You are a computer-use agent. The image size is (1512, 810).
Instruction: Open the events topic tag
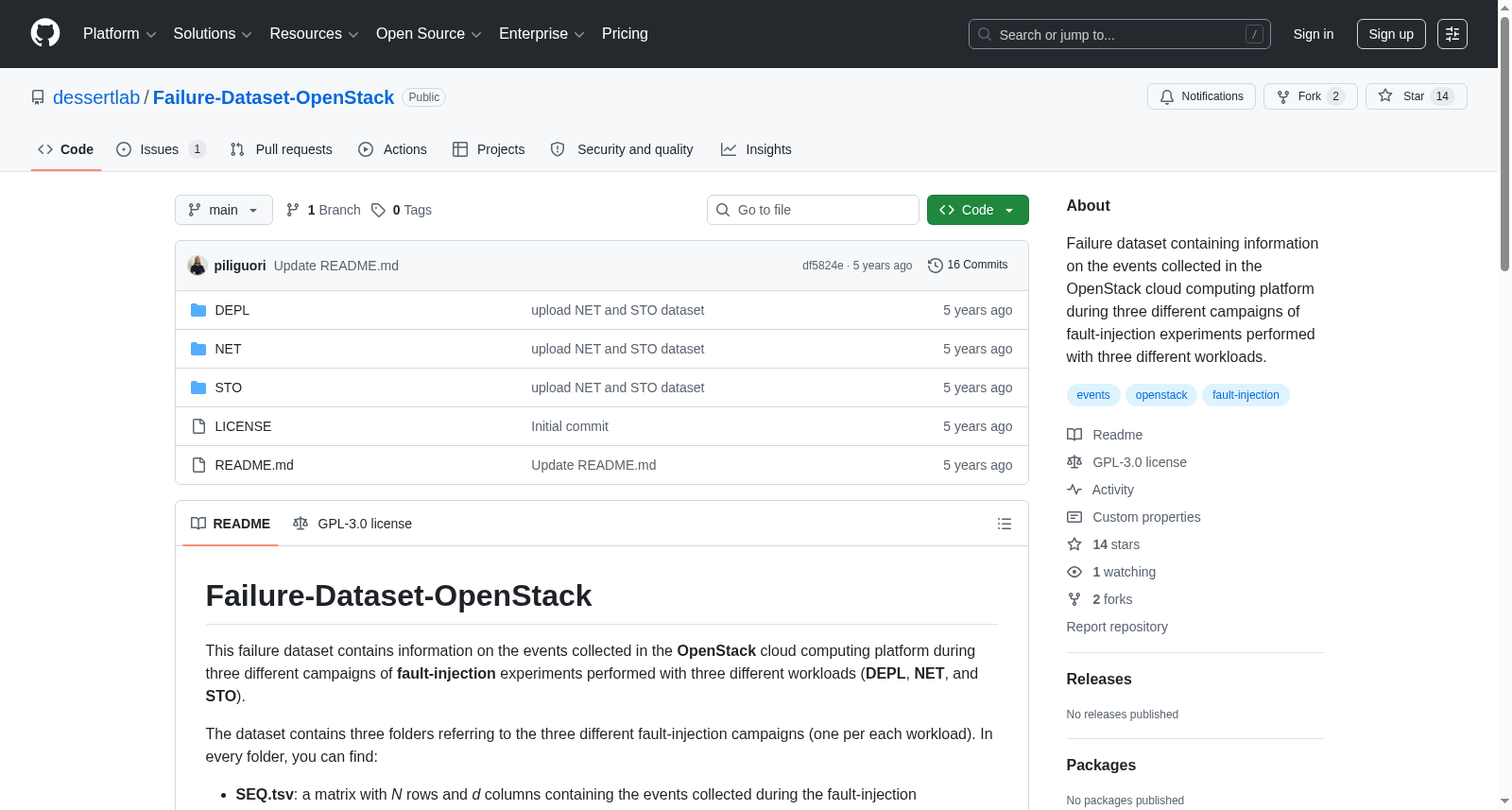click(1093, 395)
